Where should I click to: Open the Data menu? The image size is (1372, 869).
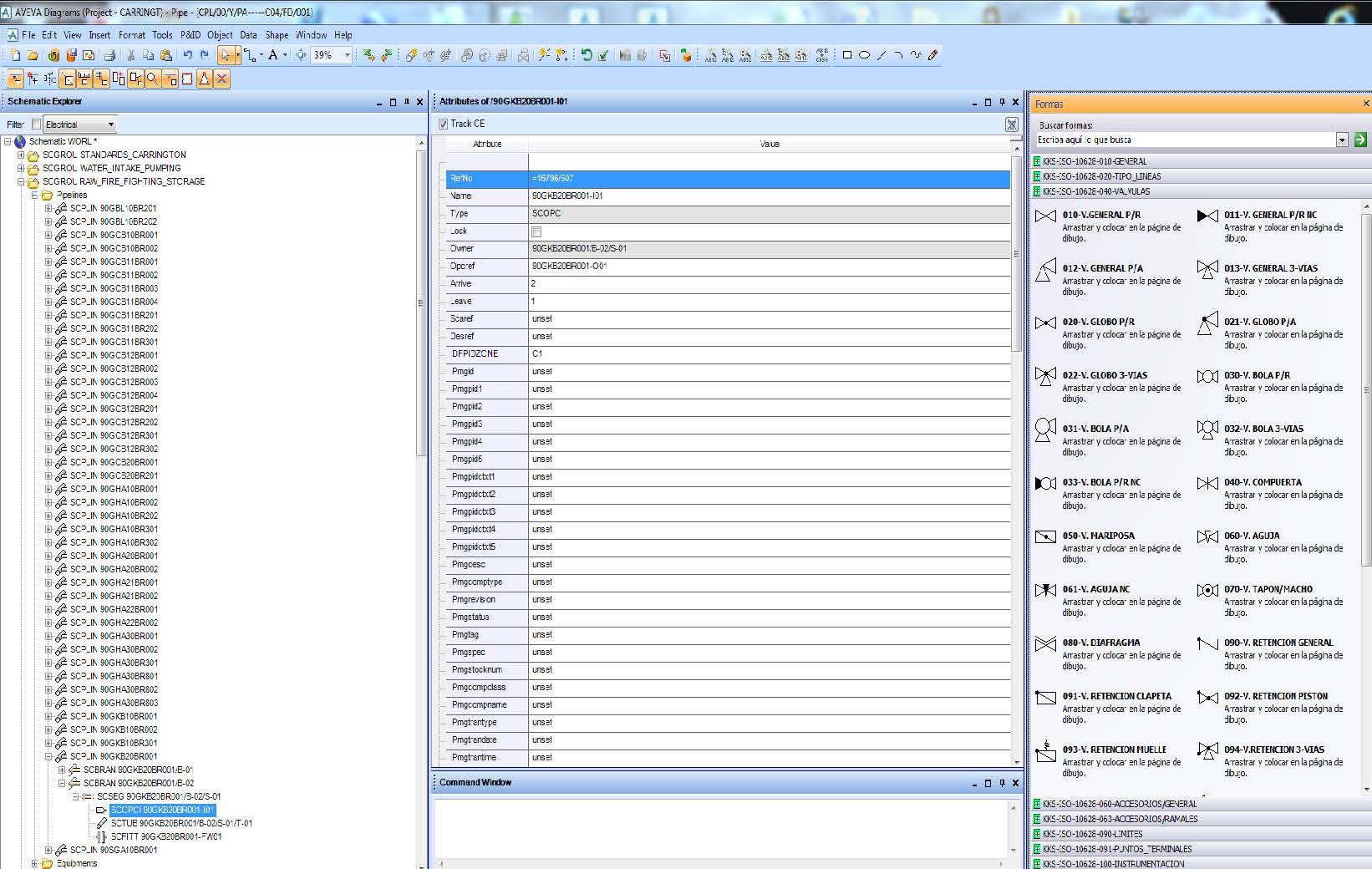coord(248,35)
